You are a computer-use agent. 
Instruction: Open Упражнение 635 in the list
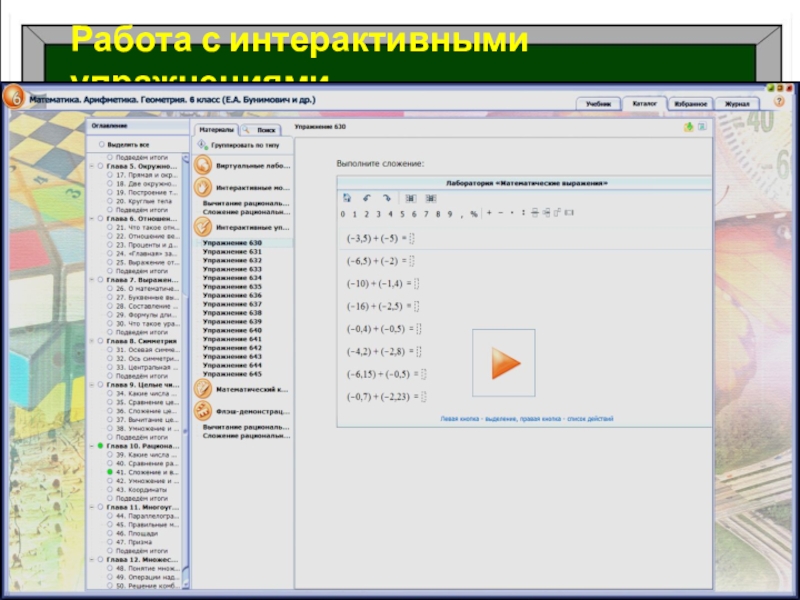pos(232,287)
